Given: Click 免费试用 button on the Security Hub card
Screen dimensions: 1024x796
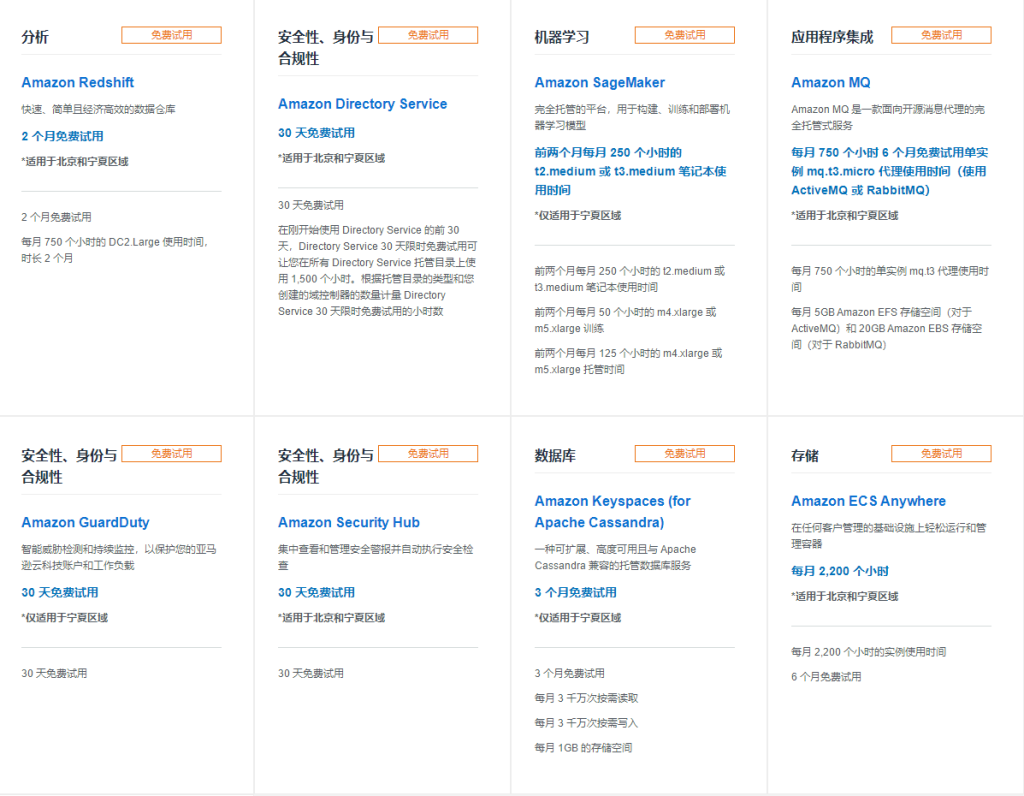Looking at the screenshot, I should (x=427, y=453).
